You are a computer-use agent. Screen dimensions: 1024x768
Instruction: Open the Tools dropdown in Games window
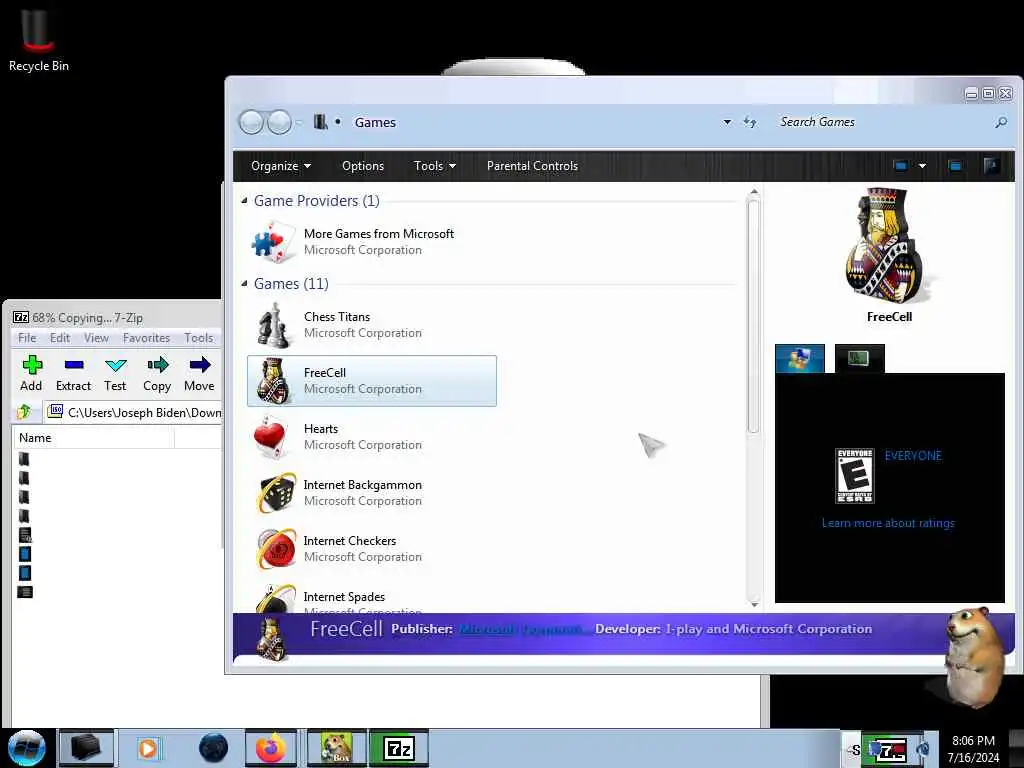click(x=434, y=166)
